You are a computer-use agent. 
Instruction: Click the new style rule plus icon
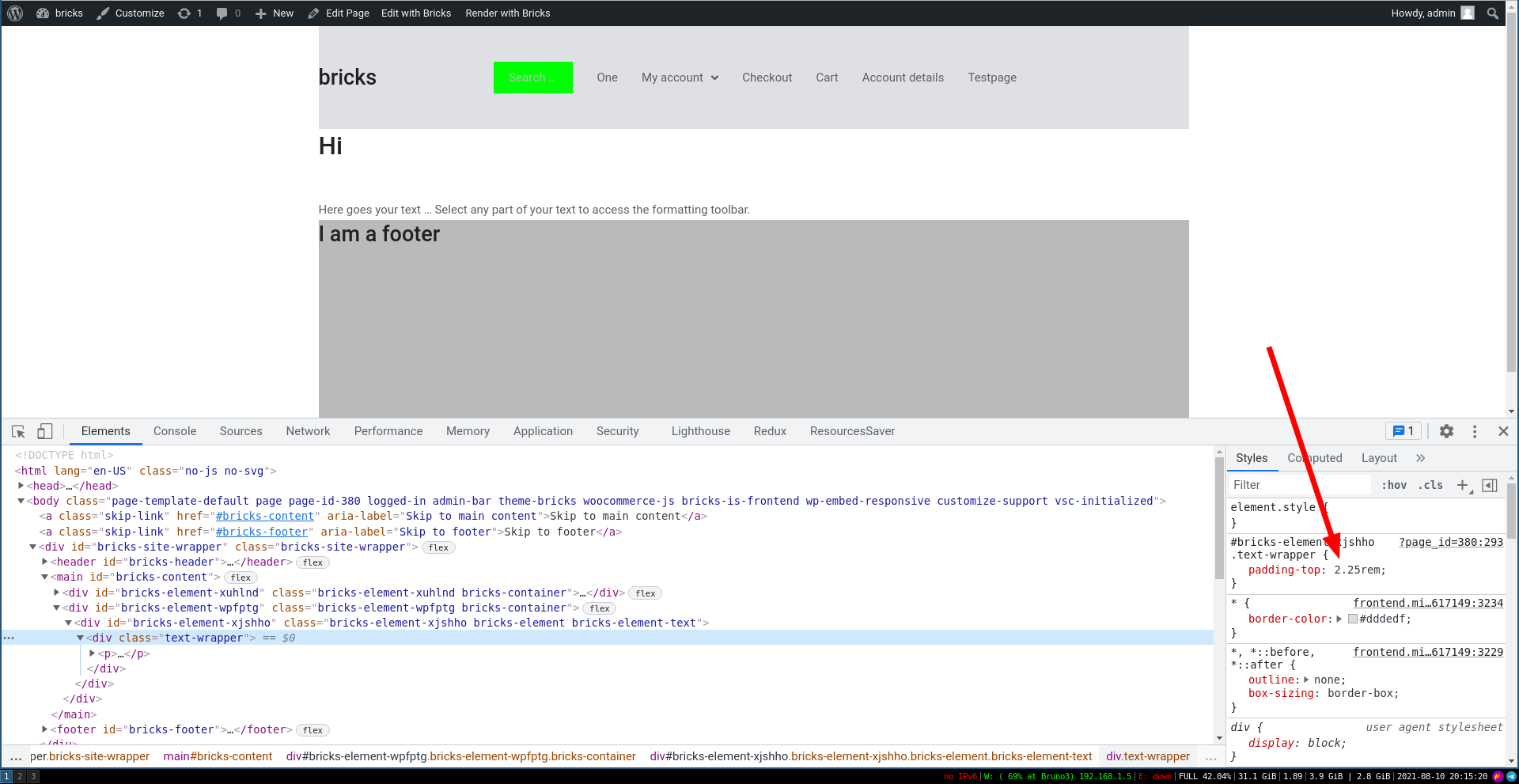1463,485
